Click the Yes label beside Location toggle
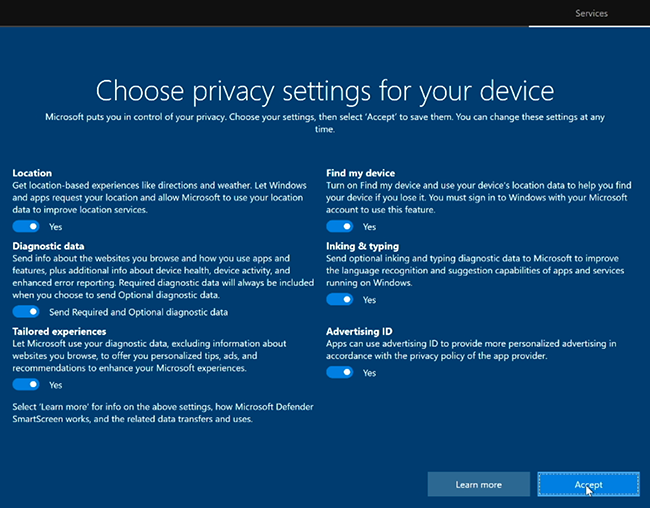The height and width of the screenshot is (508, 650). [x=56, y=227]
